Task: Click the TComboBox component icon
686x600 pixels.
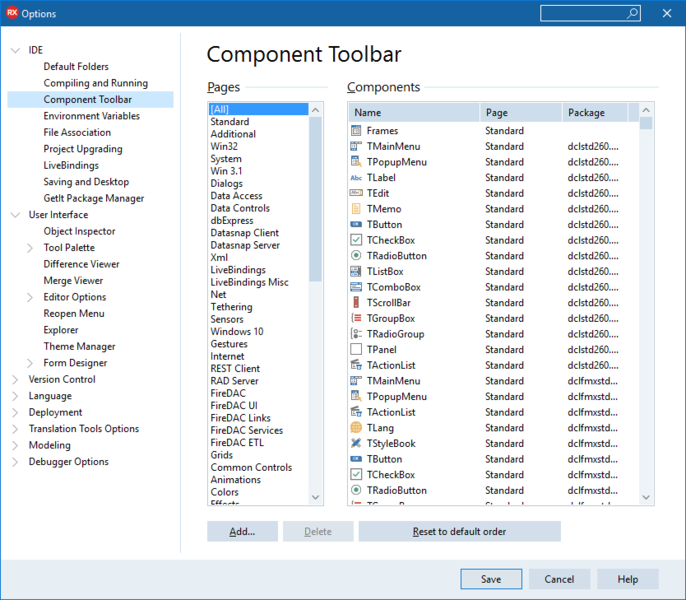Action: pyautogui.click(x=356, y=287)
